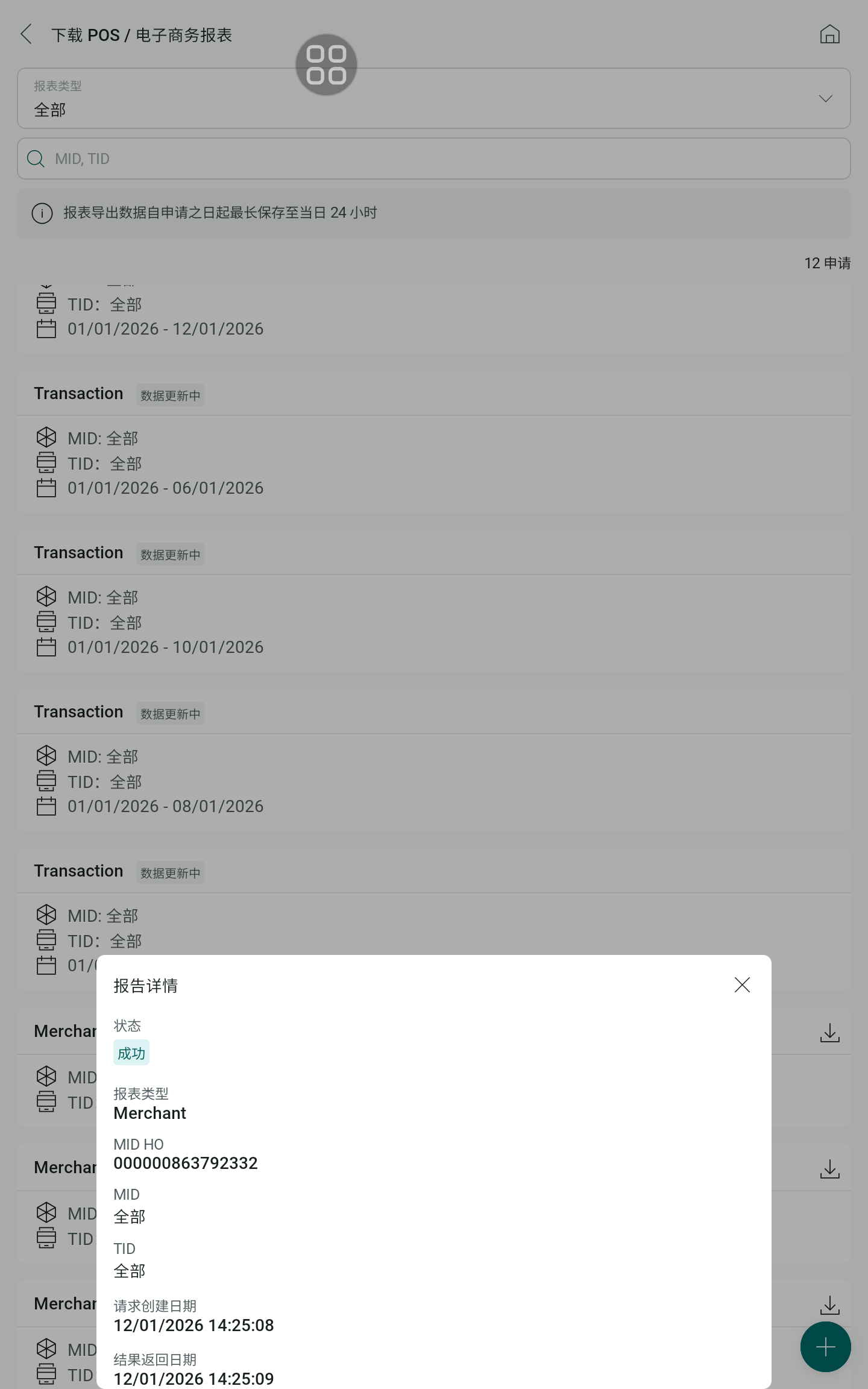Tap the green plus add request button

(825, 1347)
